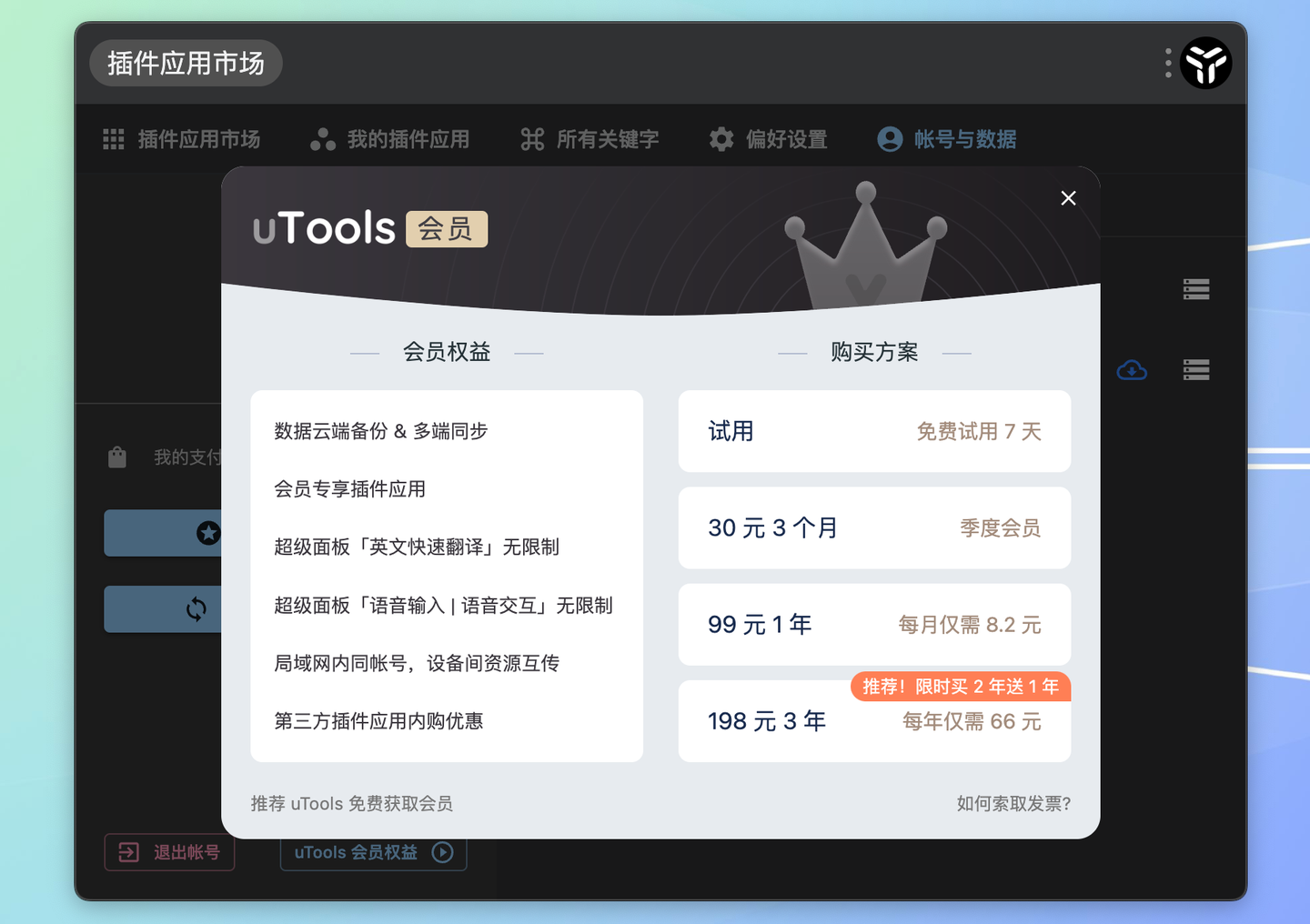Screen dimensions: 1310x924
Task: Click the grid icon next to 插件应用市场
Action: point(113,138)
